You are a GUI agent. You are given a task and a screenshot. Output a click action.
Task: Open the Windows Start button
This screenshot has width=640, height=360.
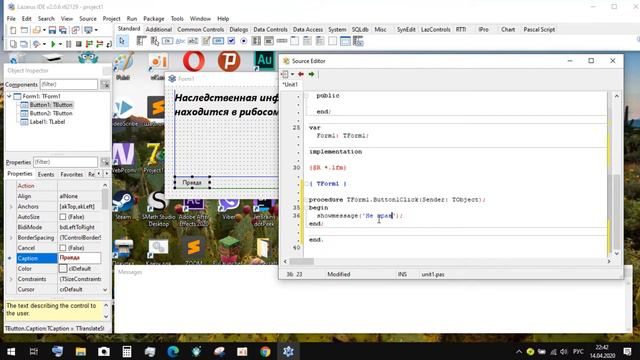[x=11, y=351]
